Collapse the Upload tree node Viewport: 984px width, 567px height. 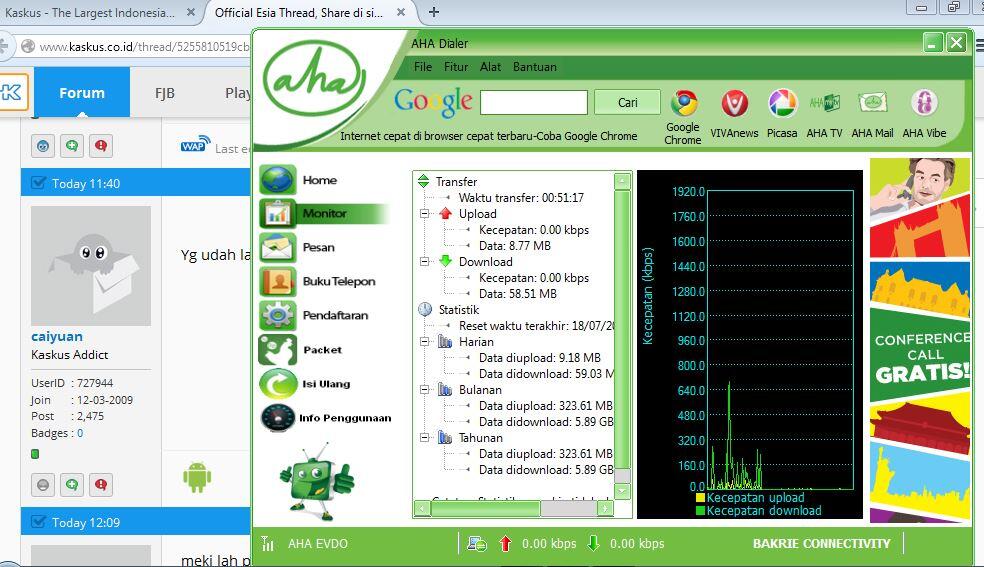click(x=425, y=214)
